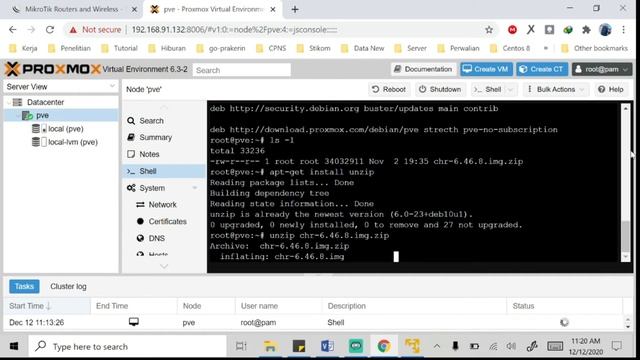Image resolution: width=640 pixels, height=360 pixels.
Task: Open Microsoft Word from the taskbar
Action: pos(327,347)
